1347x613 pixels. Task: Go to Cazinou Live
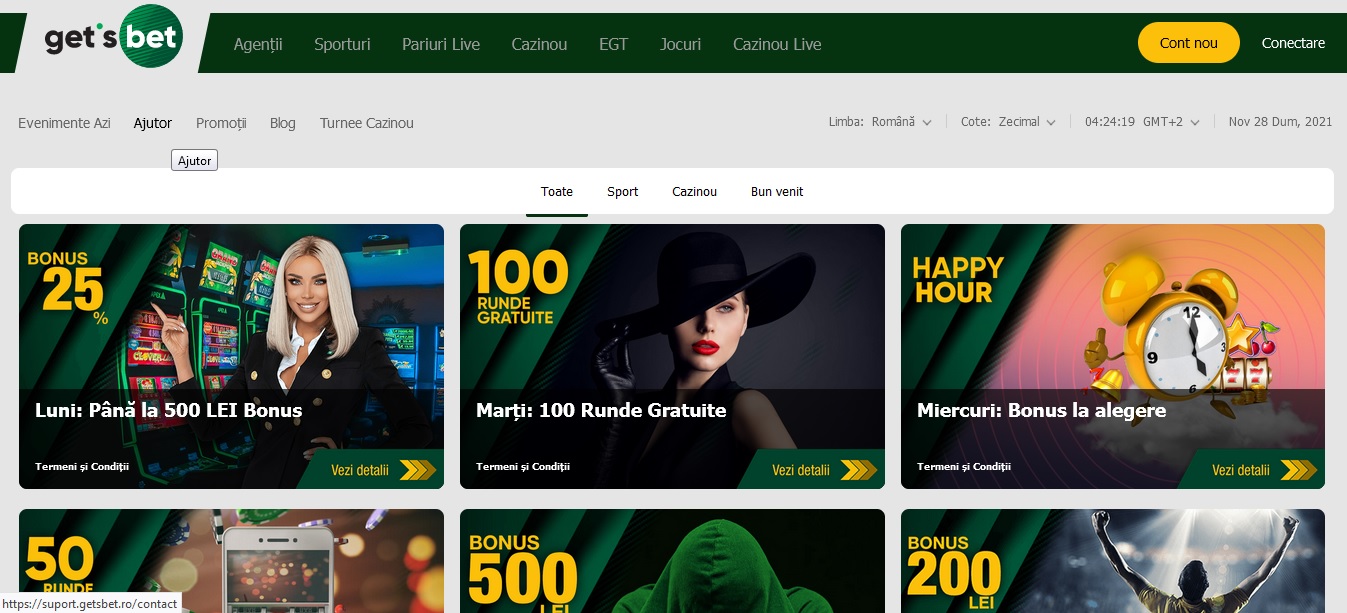click(x=777, y=44)
